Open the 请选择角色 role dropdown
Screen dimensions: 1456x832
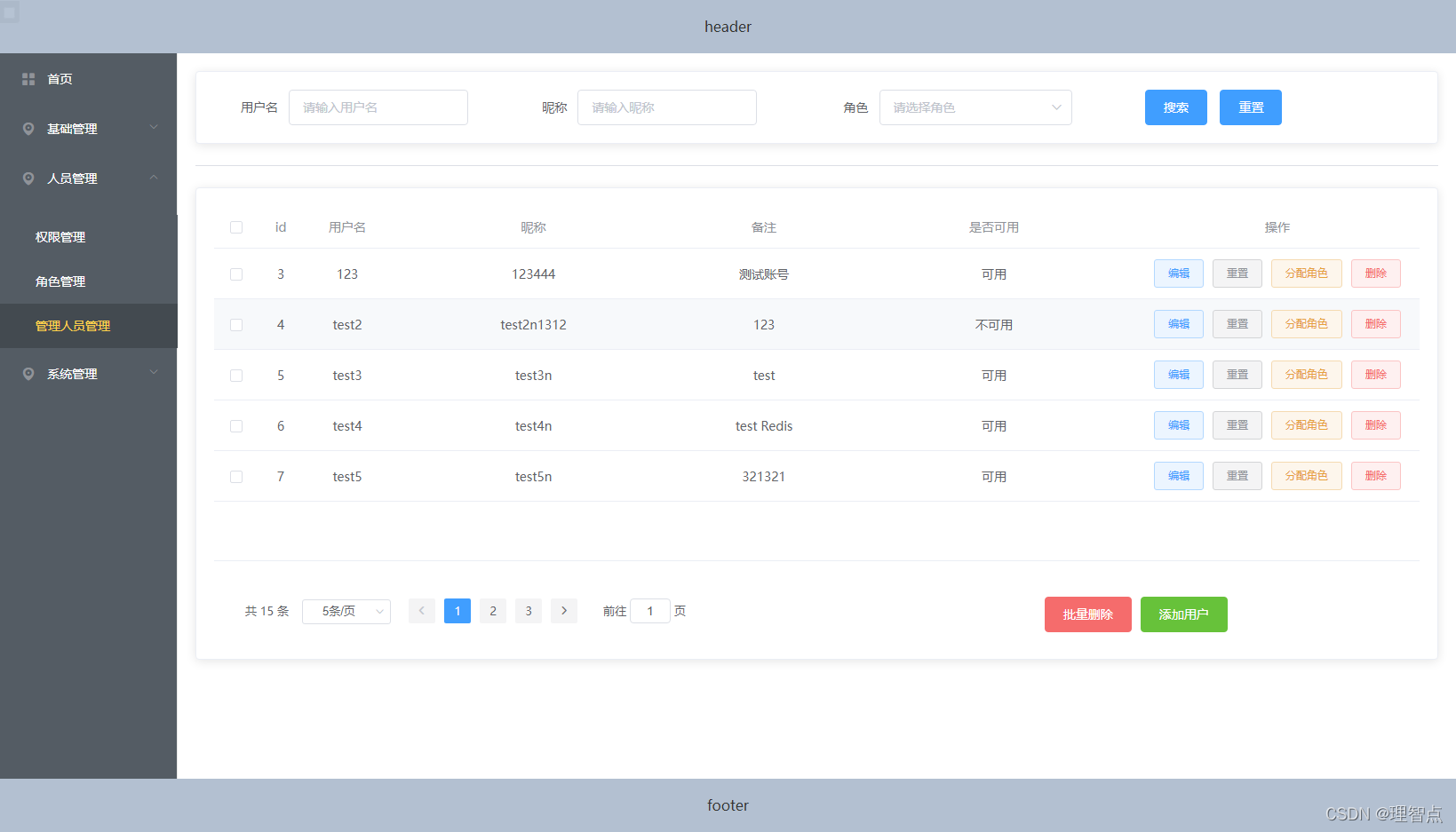coord(975,107)
